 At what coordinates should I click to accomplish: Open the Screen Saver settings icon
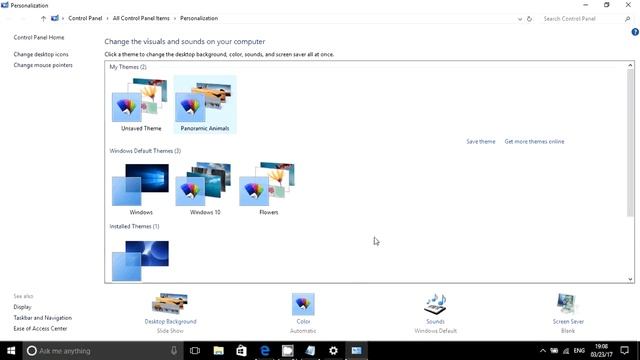567,304
